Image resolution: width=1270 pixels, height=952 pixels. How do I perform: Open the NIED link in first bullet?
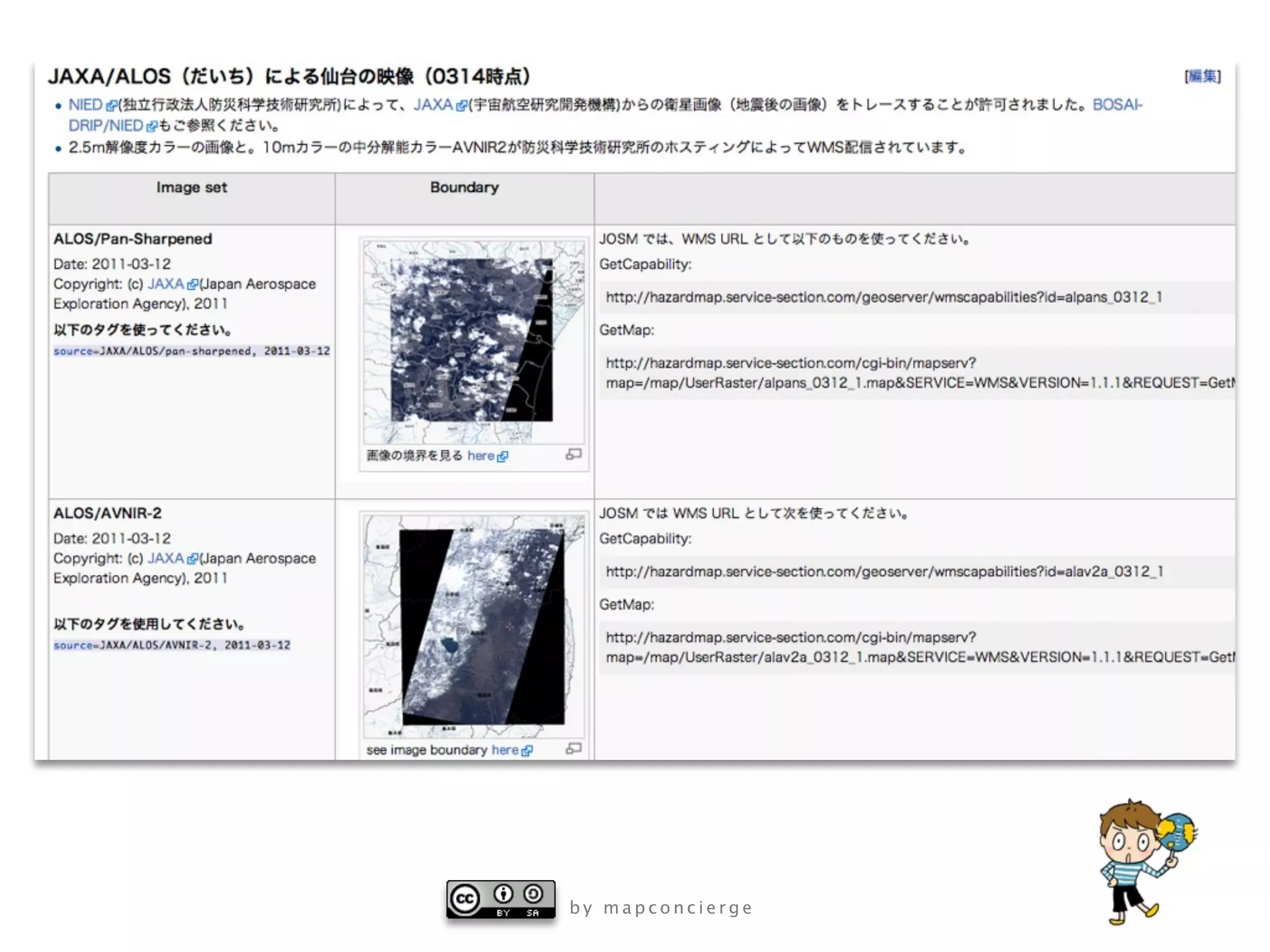click(x=85, y=105)
